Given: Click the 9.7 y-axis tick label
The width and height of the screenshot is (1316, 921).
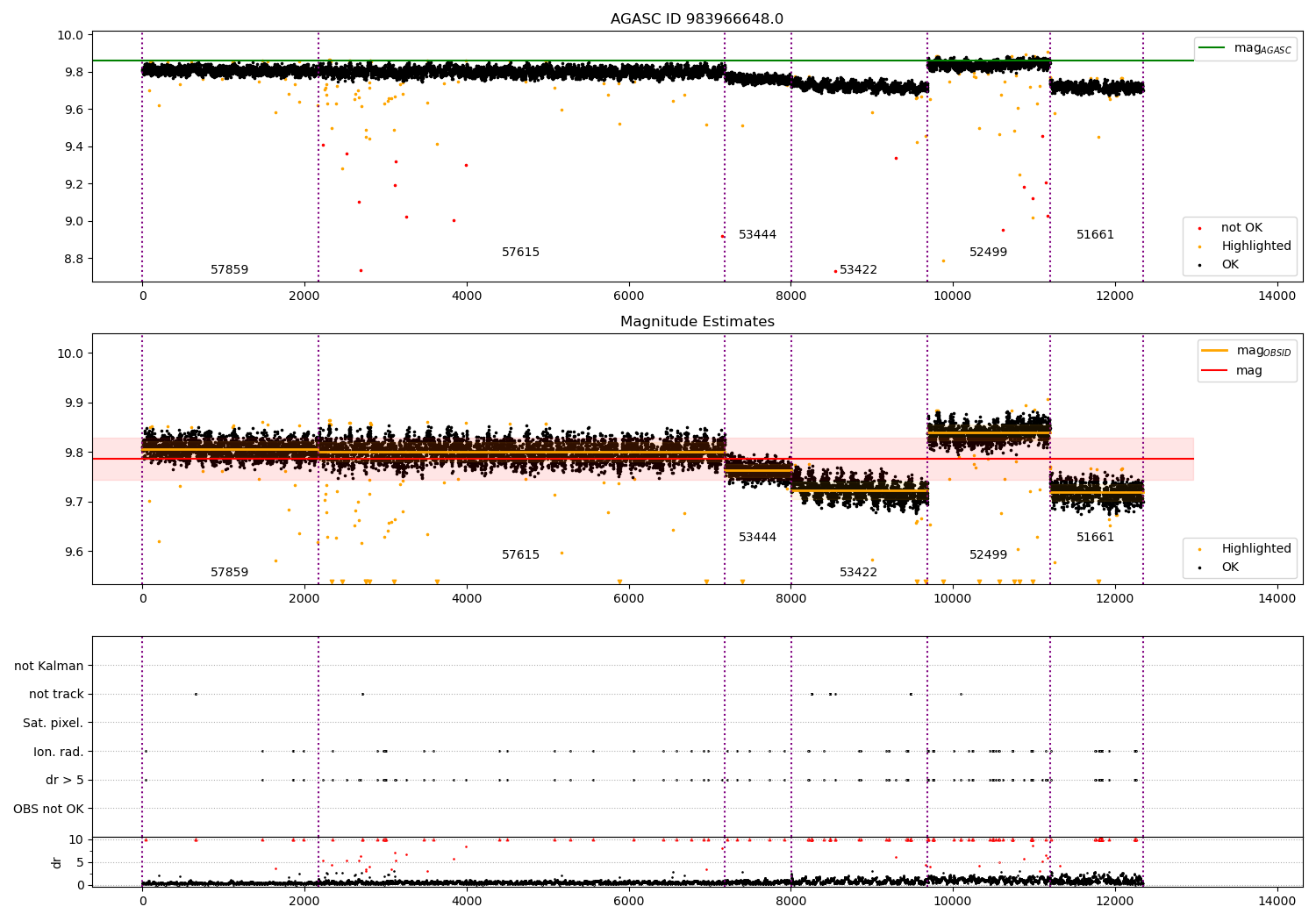Looking at the screenshot, I should pyautogui.click(x=74, y=503).
